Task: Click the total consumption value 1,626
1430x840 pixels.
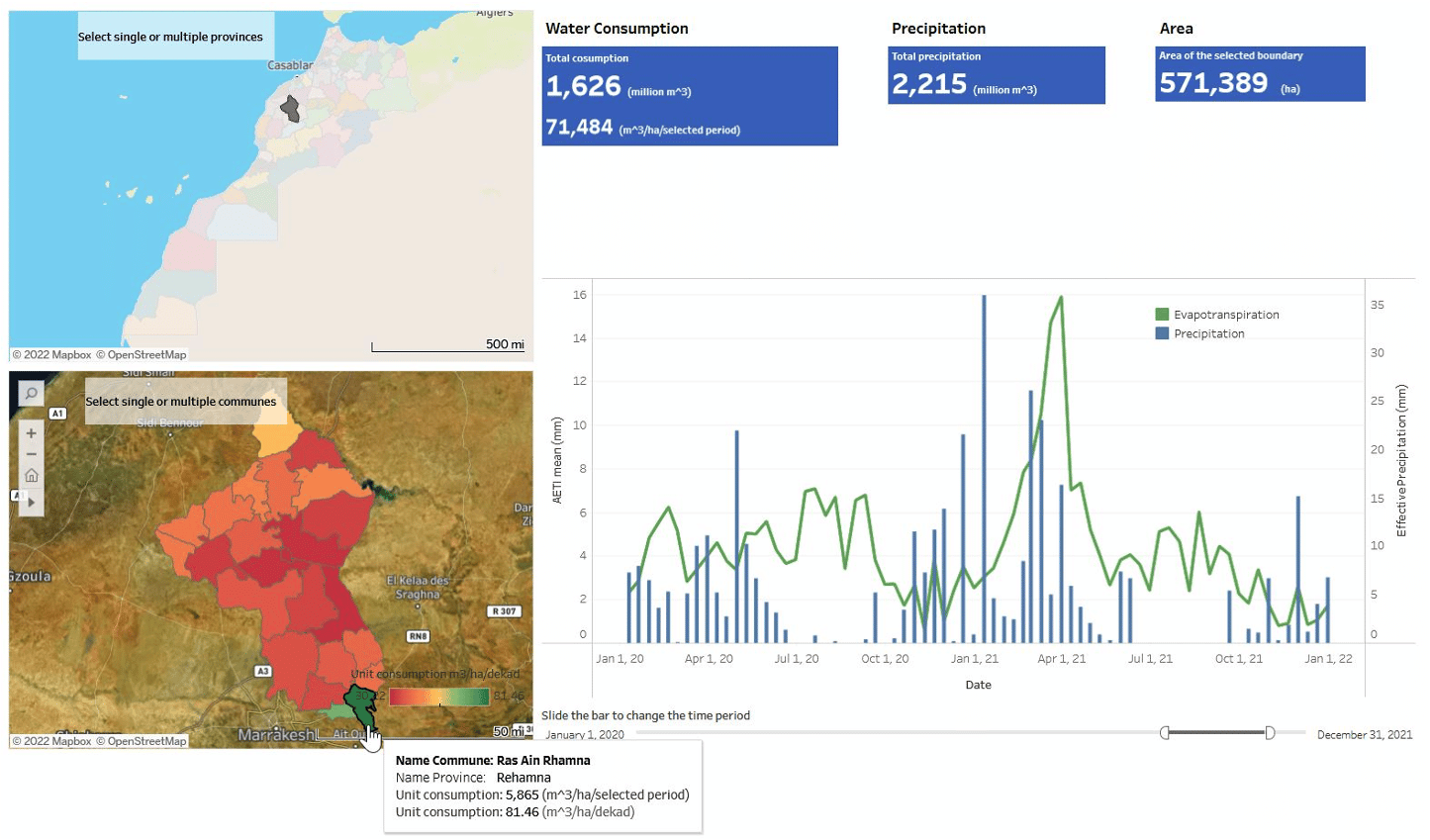Action: click(584, 86)
